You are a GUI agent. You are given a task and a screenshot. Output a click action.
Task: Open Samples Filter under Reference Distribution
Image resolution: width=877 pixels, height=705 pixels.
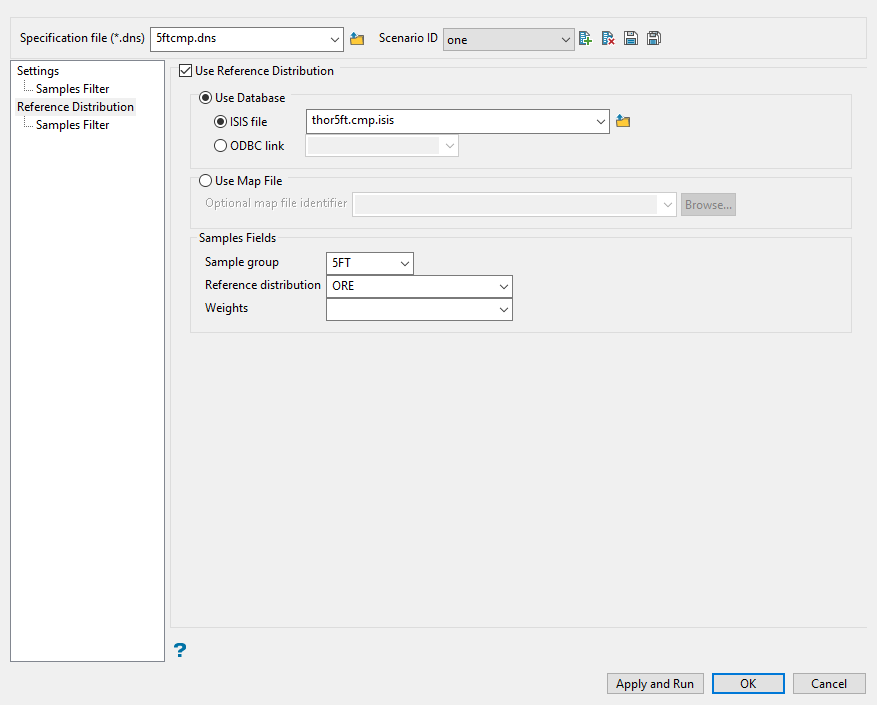point(72,125)
